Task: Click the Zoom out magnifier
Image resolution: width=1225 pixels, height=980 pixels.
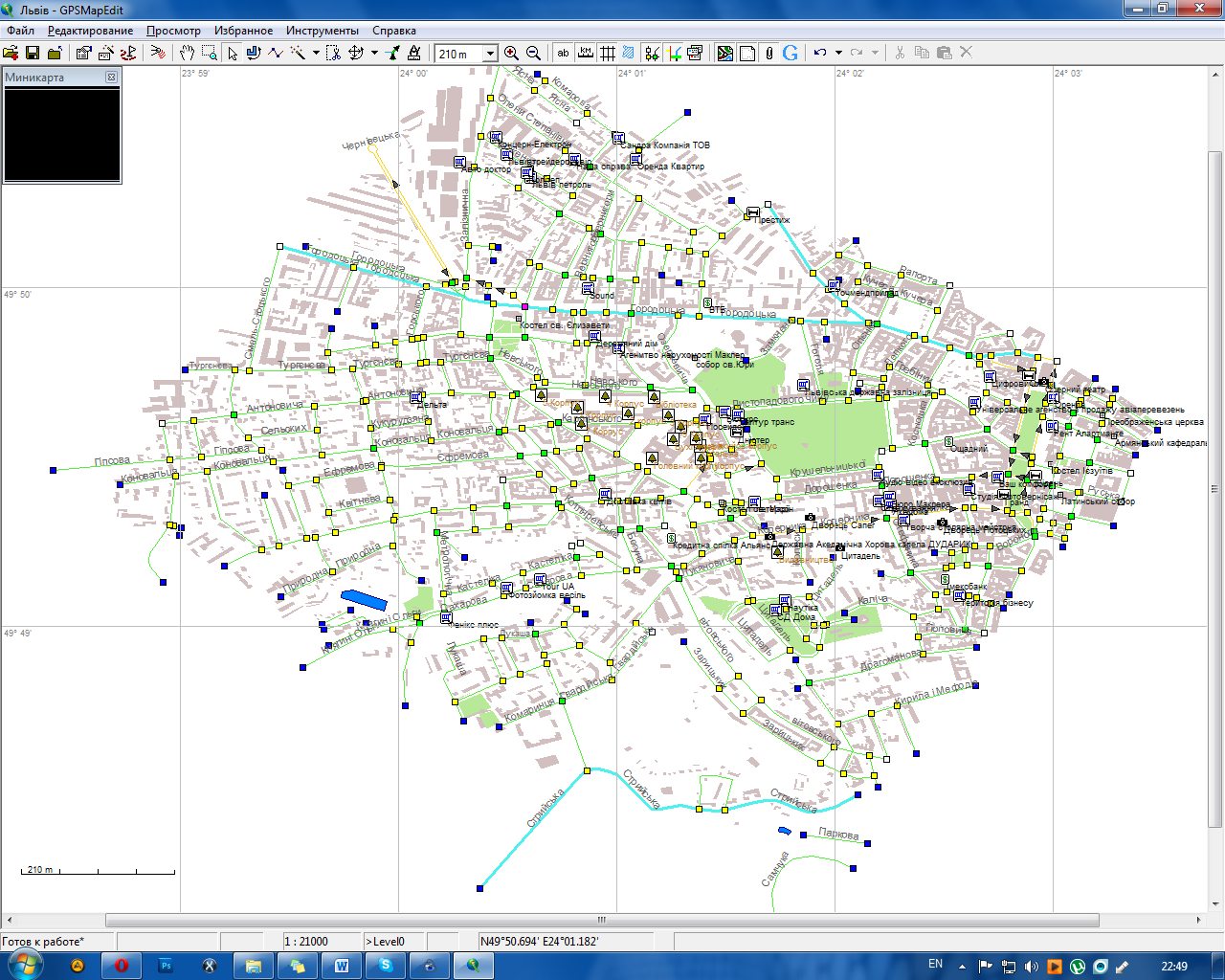Action: 533,54
